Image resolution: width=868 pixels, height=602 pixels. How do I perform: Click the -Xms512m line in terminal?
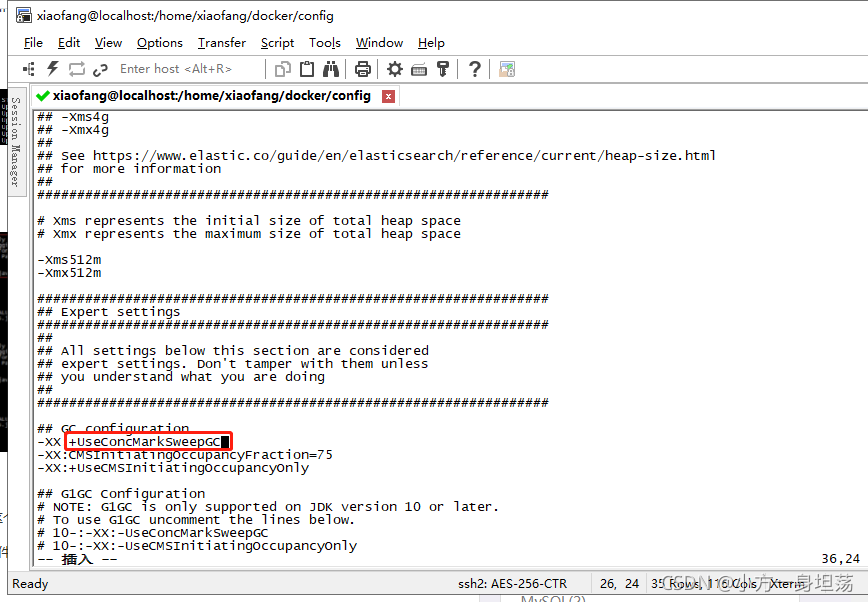(69, 260)
